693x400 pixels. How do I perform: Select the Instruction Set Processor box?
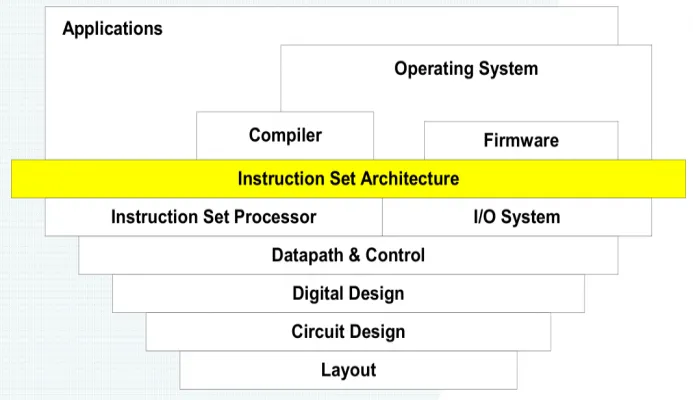(213, 217)
